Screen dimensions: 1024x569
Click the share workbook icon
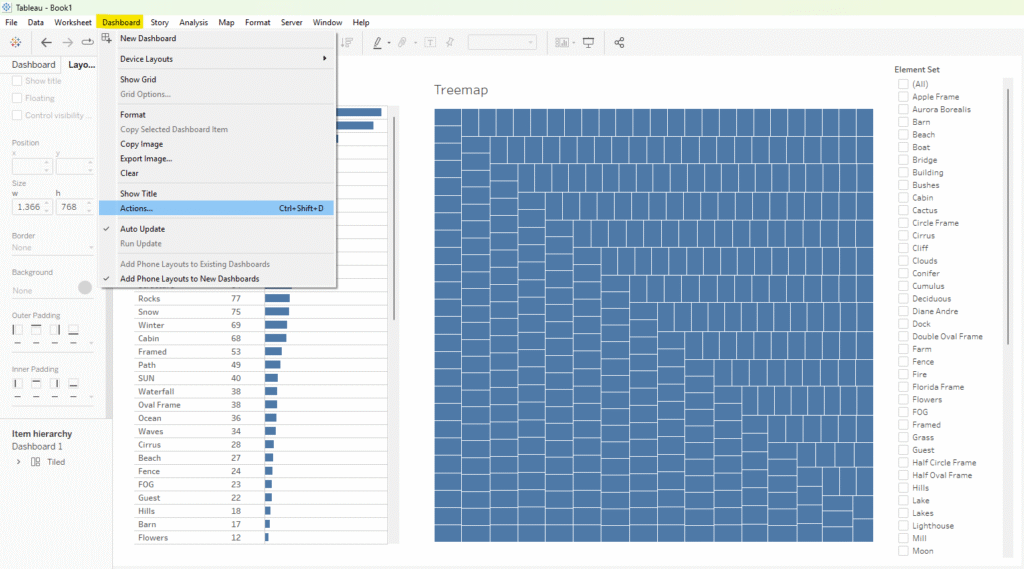point(619,42)
